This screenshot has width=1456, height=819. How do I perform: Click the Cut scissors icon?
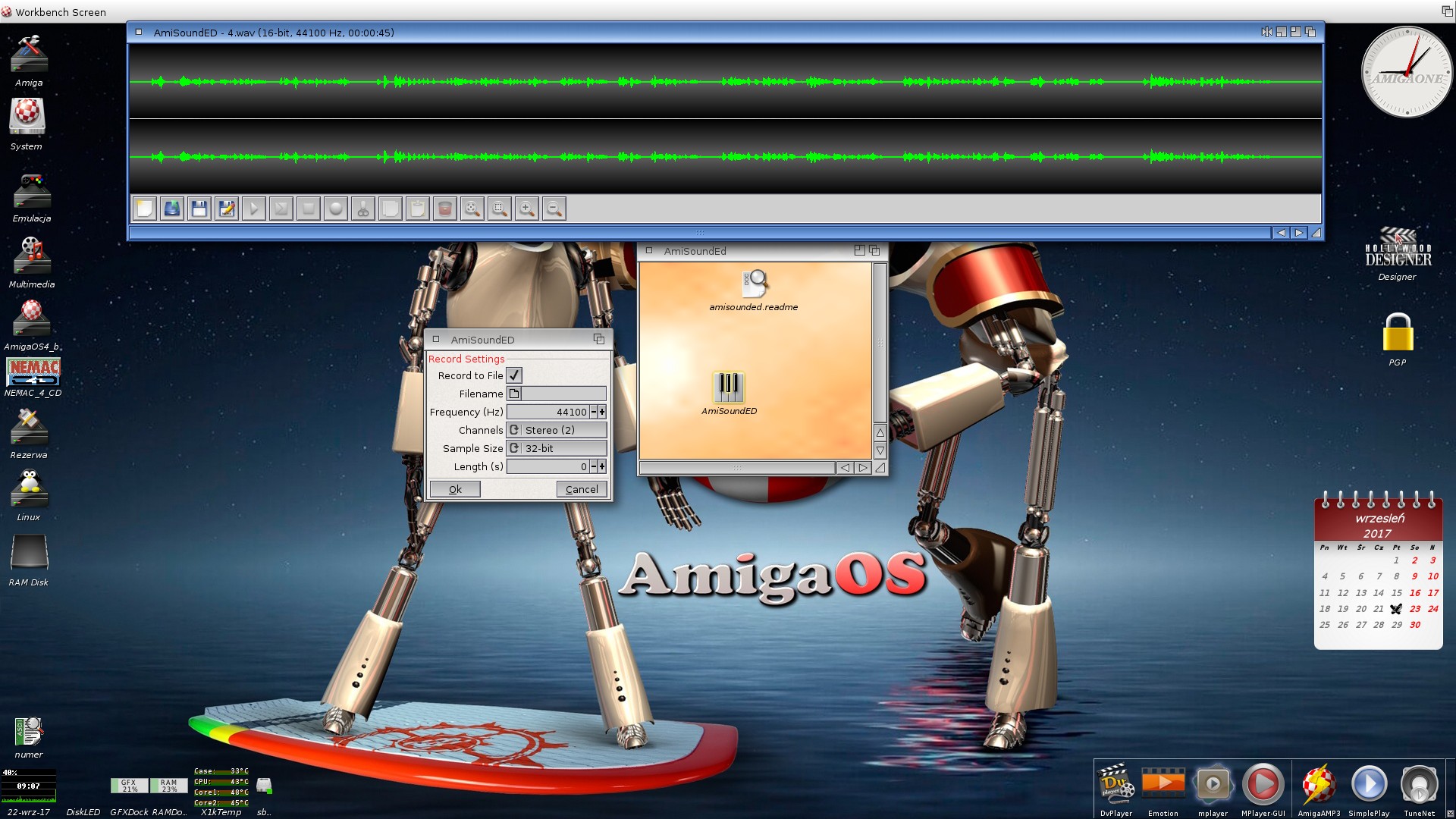click(x=363, y=209)
